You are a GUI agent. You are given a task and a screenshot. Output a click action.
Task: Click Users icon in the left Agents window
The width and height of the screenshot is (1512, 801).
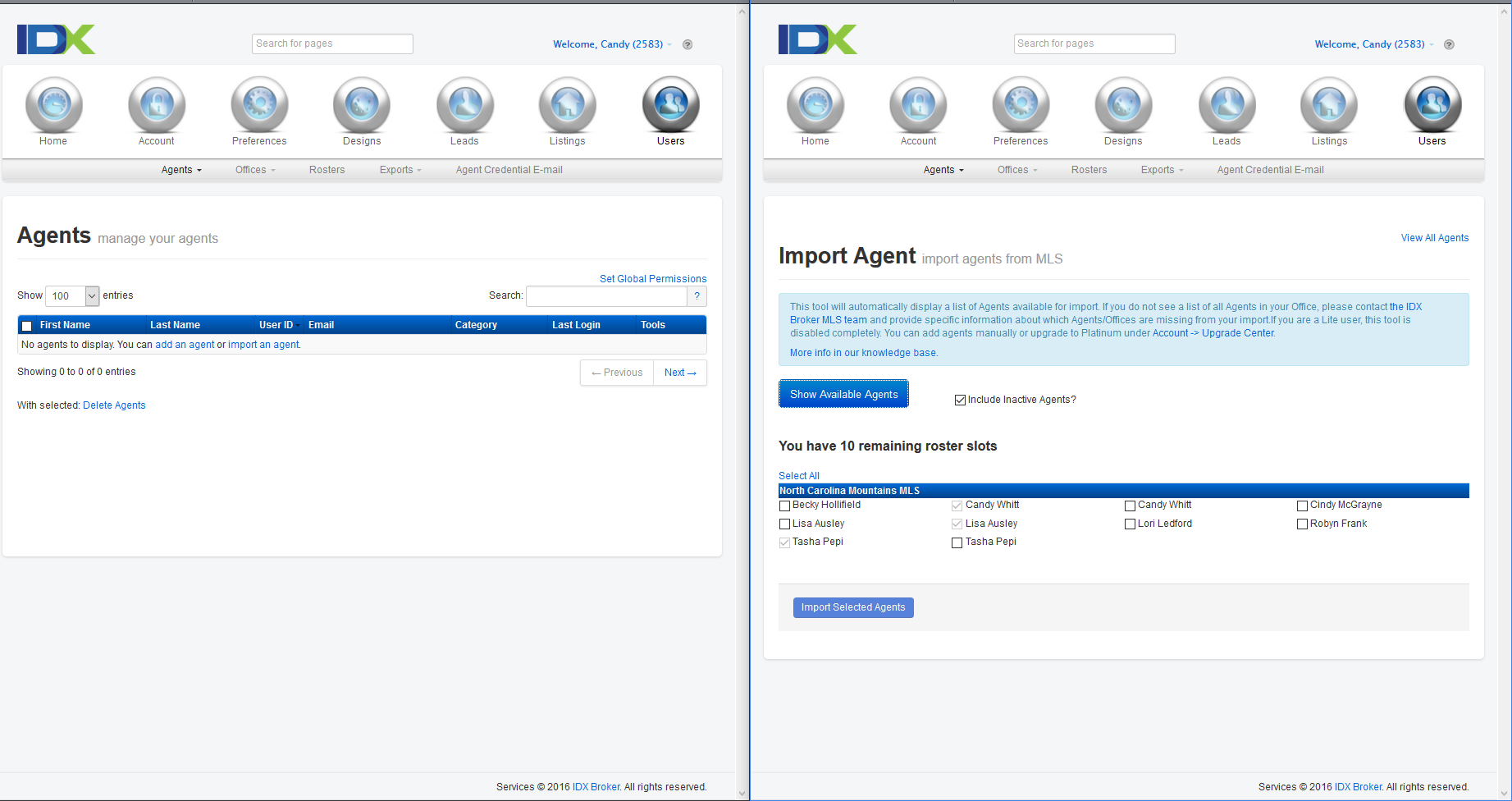671,104
